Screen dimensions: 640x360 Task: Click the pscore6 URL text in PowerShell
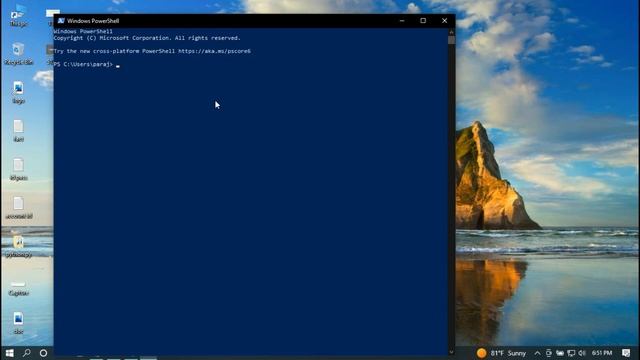coord(214,51)
